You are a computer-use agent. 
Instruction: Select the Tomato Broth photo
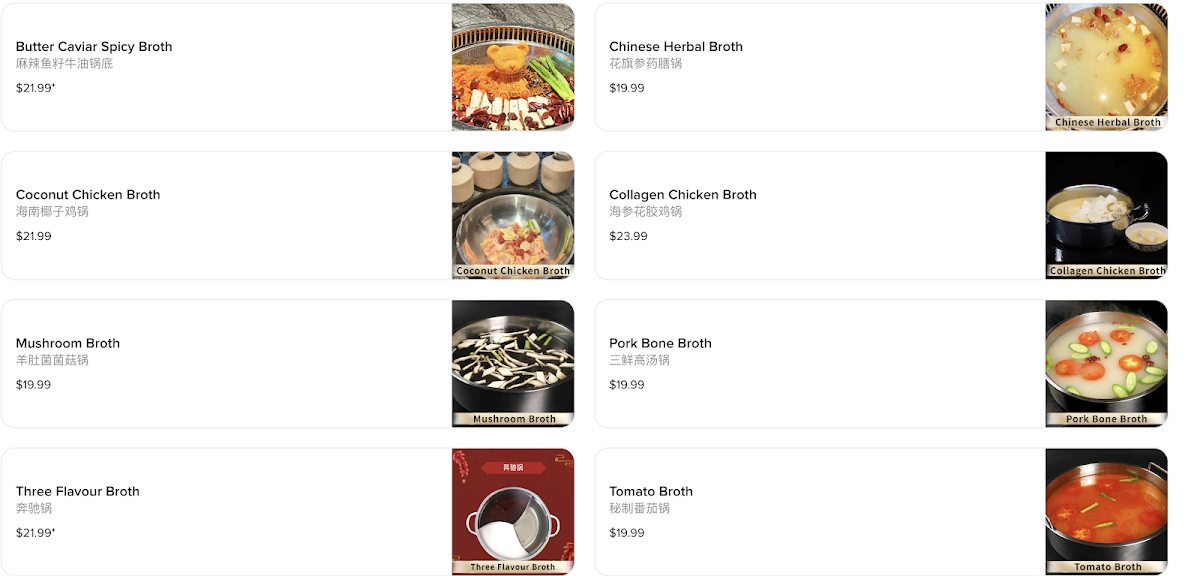1106,511
